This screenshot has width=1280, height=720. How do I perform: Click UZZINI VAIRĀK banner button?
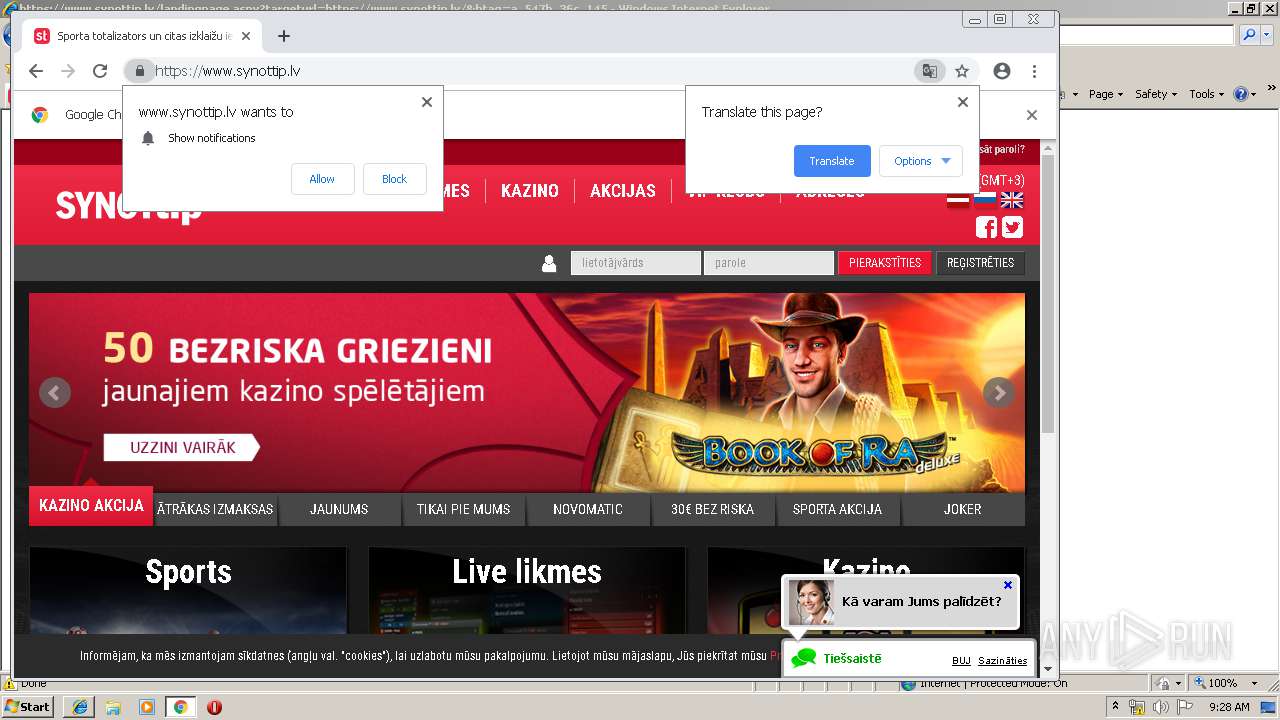(x=182, y=448)
